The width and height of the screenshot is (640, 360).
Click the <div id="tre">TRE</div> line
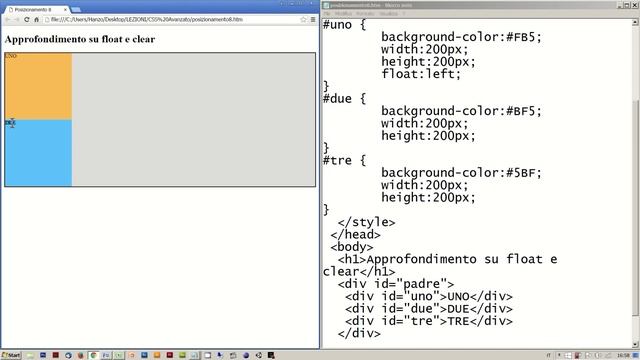coord(429,321)
